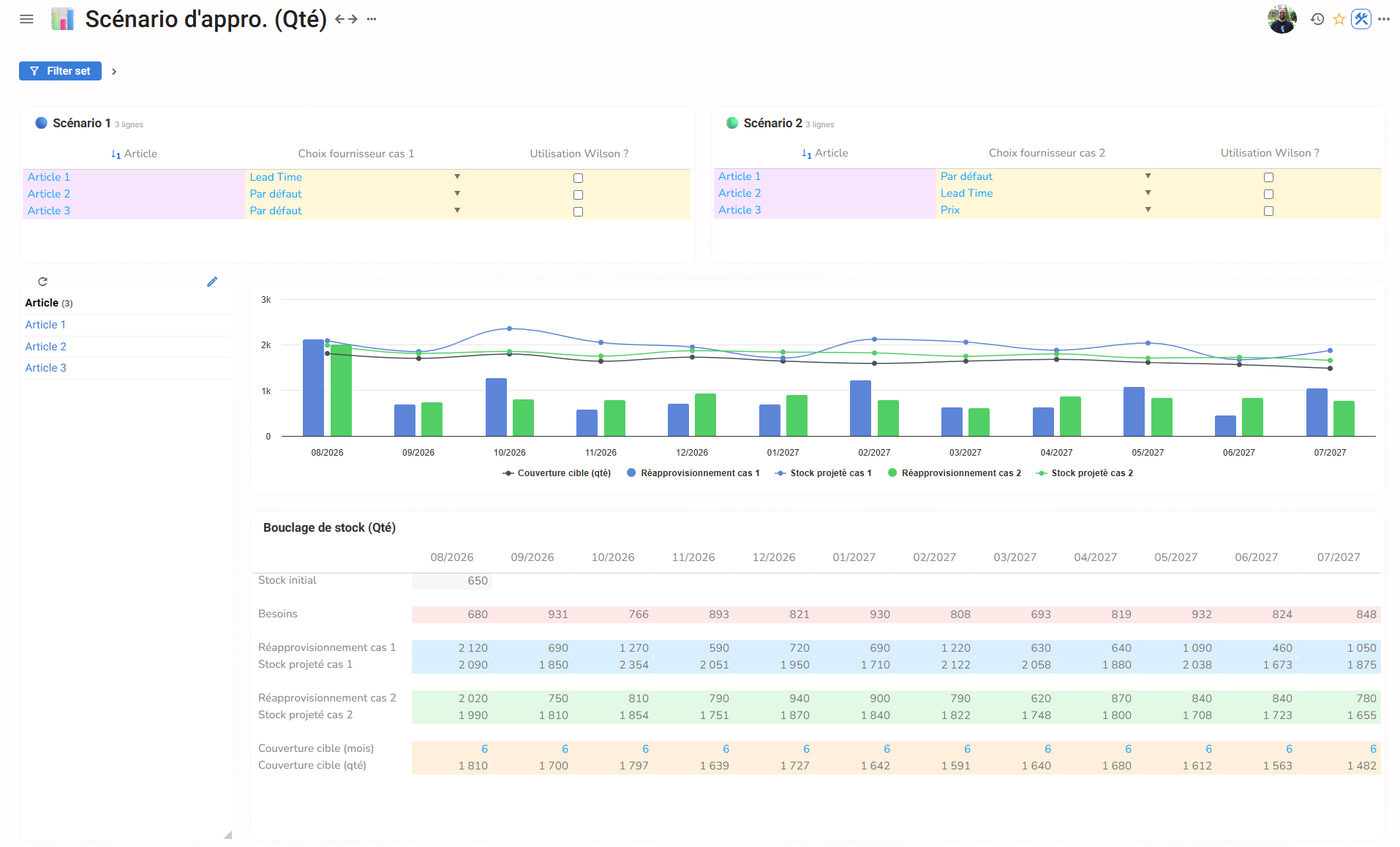Click blue Réapprovisionnement cas 1 bar for 08/2026
The height and width of the screenshot is (847, 1400).
313,388
